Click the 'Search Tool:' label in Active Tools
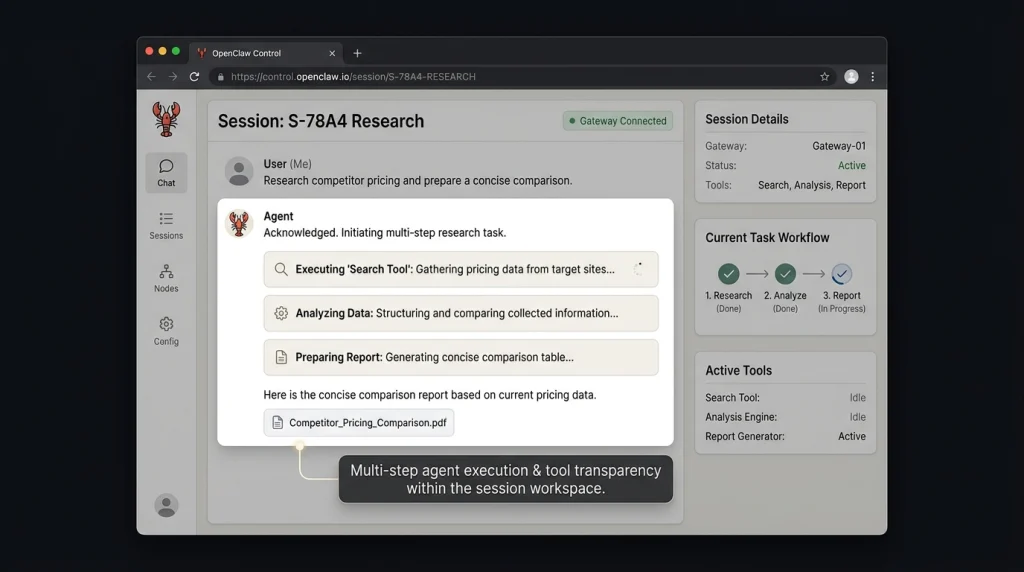 732,398
